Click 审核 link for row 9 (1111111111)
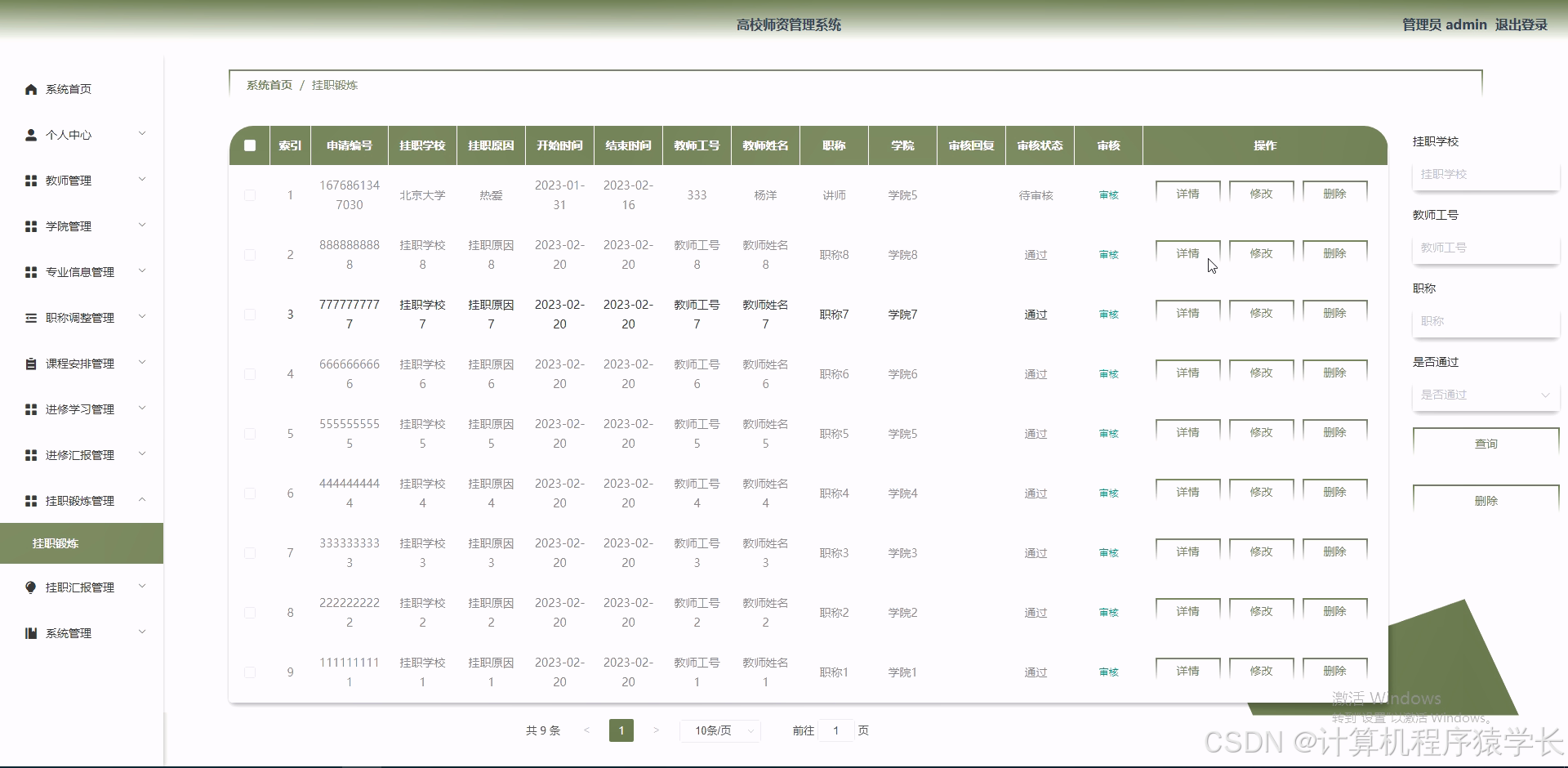1568x768 pixels. [x=1108, y=672]
